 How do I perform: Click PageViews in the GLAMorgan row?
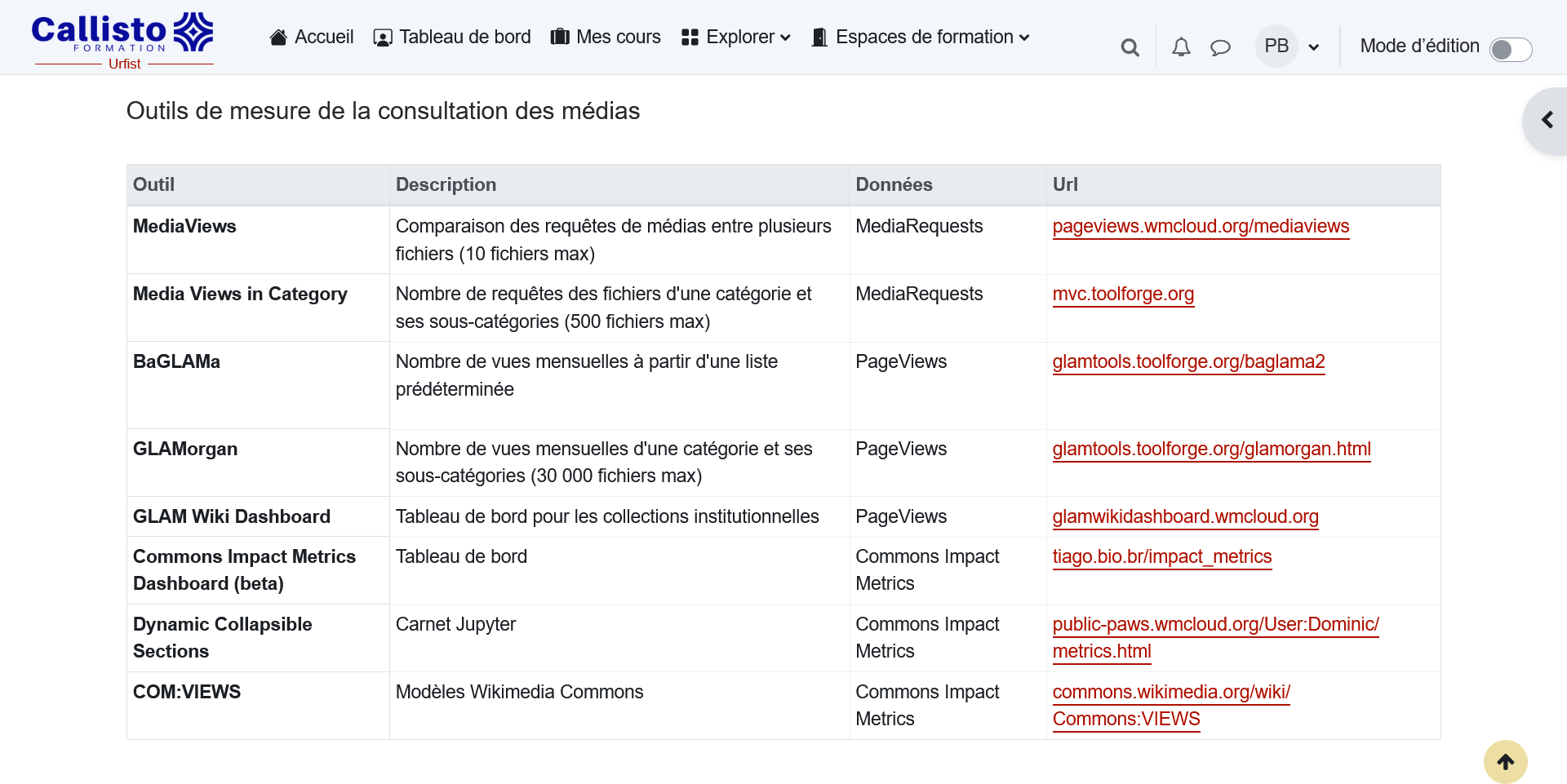[x=901, y=450]
